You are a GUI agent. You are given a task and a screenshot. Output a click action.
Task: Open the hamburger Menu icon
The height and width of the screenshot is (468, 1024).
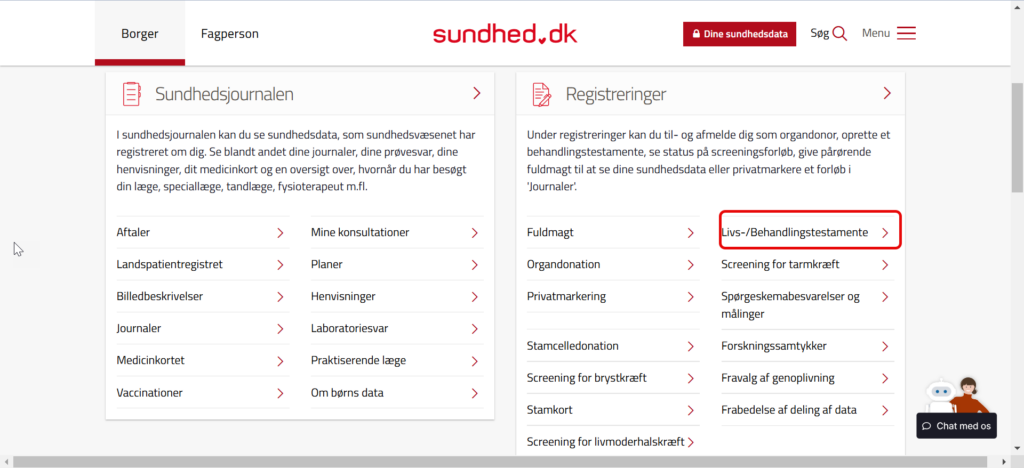pos(906,33)
